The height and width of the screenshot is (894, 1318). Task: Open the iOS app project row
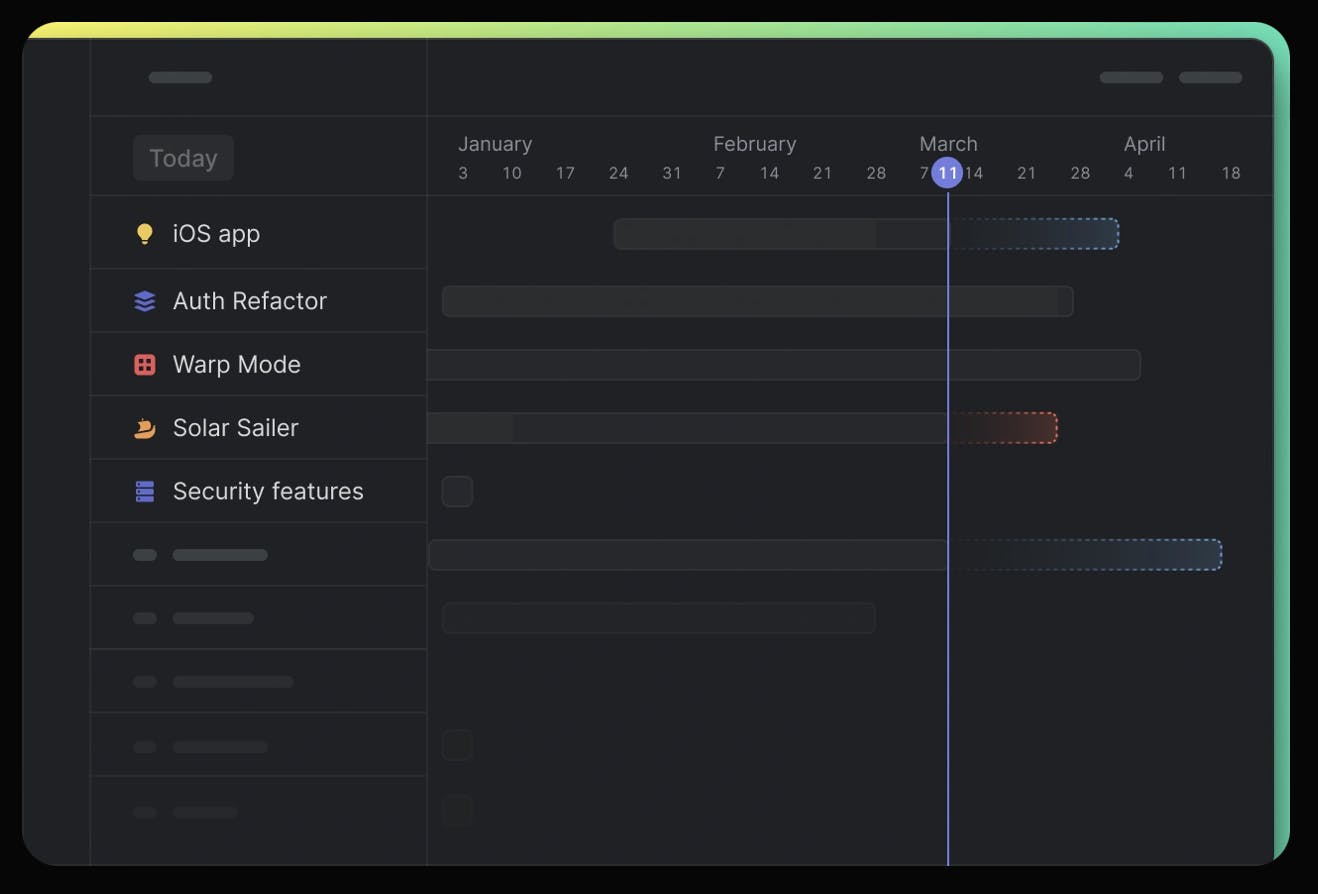pos(216,234)
